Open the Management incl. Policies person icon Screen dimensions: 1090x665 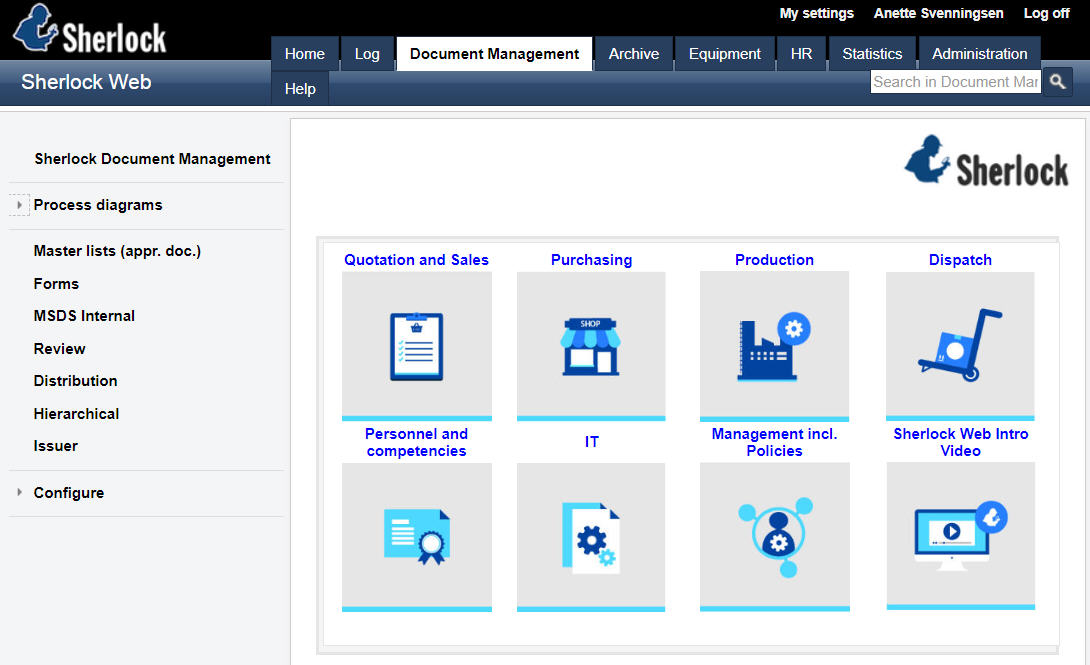[x=774, y=537]
